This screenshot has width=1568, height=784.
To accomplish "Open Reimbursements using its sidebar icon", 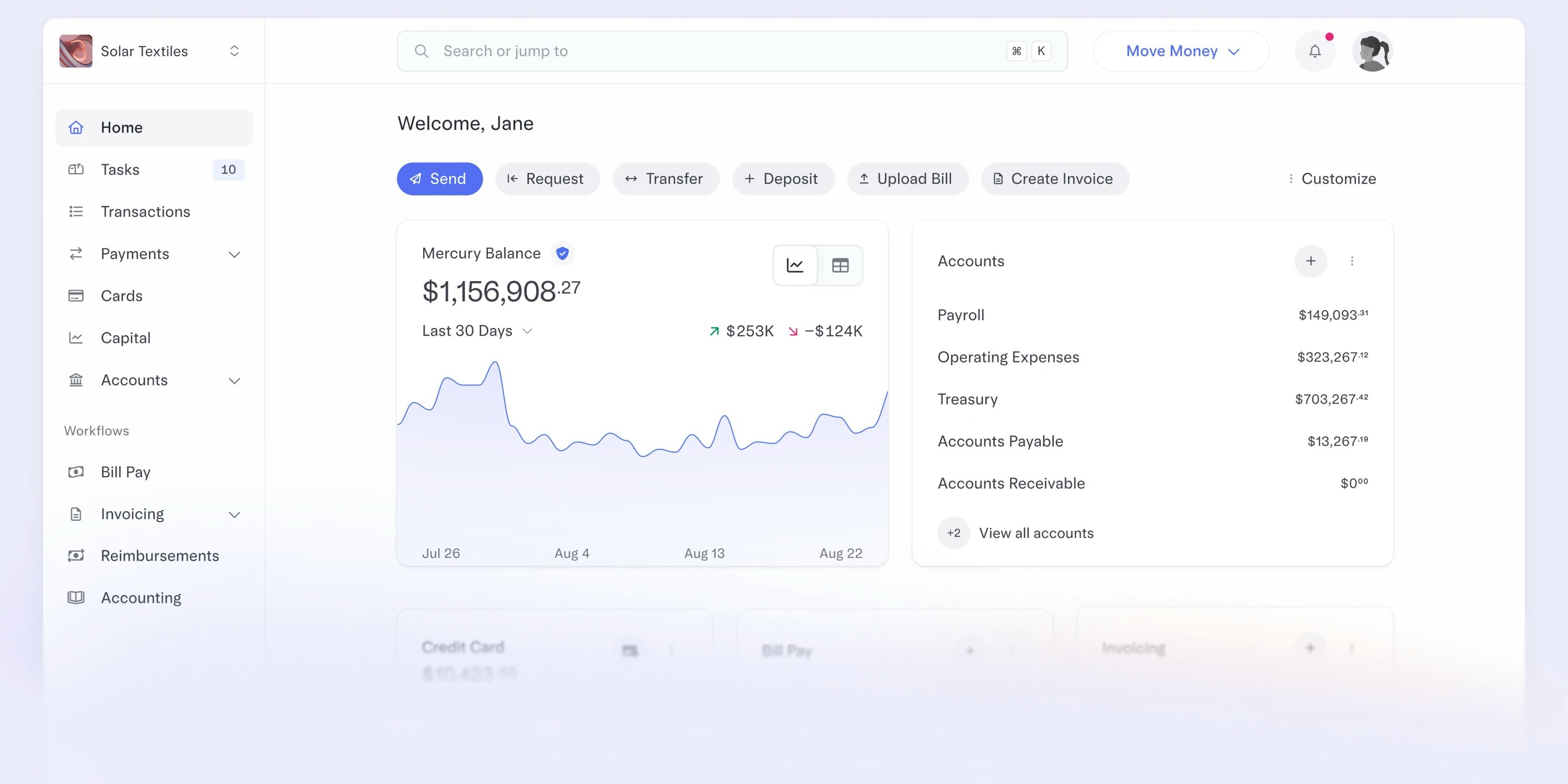I will (x=76, y=555).
